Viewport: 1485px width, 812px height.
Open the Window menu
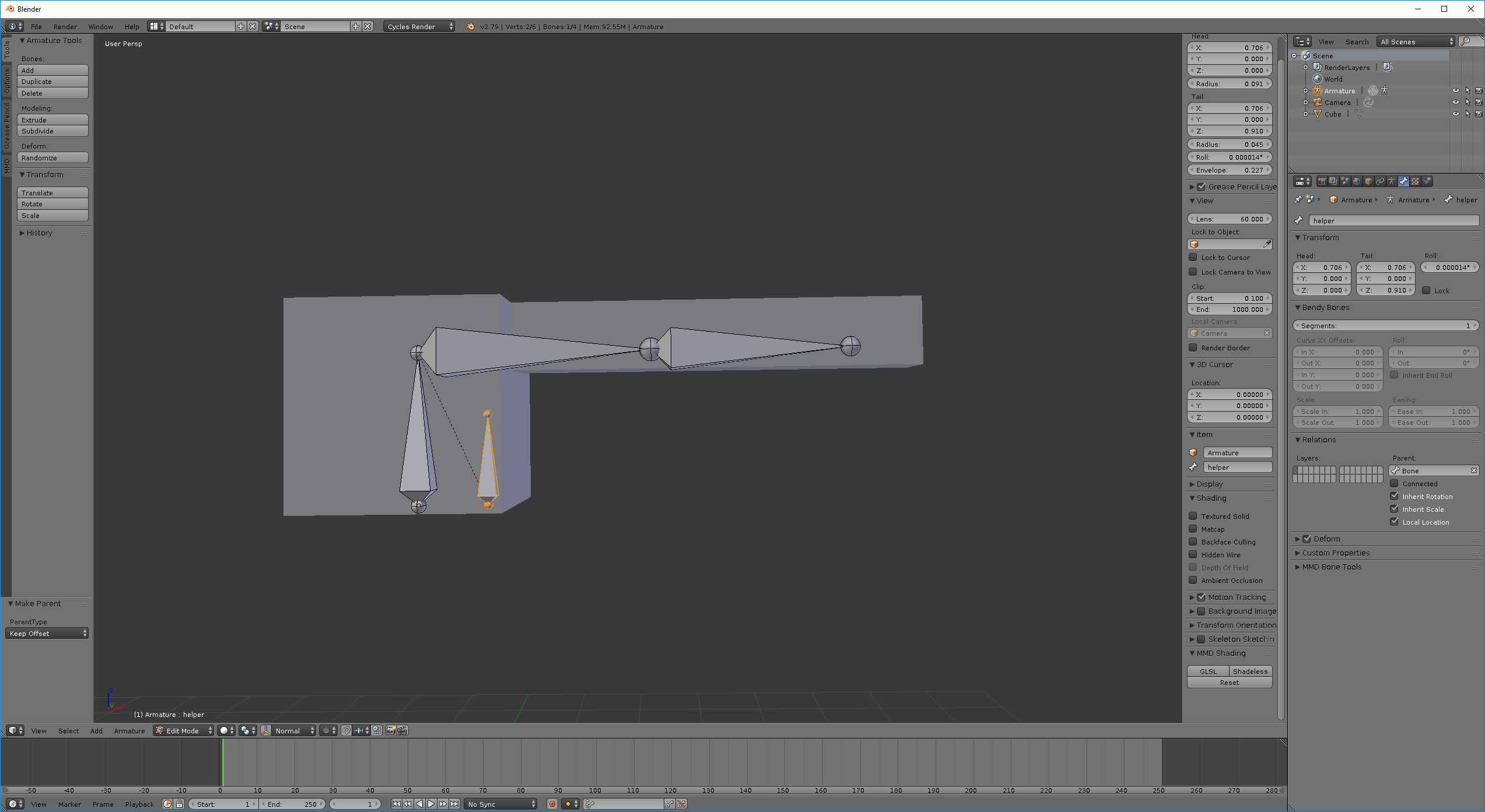[100, 26]
